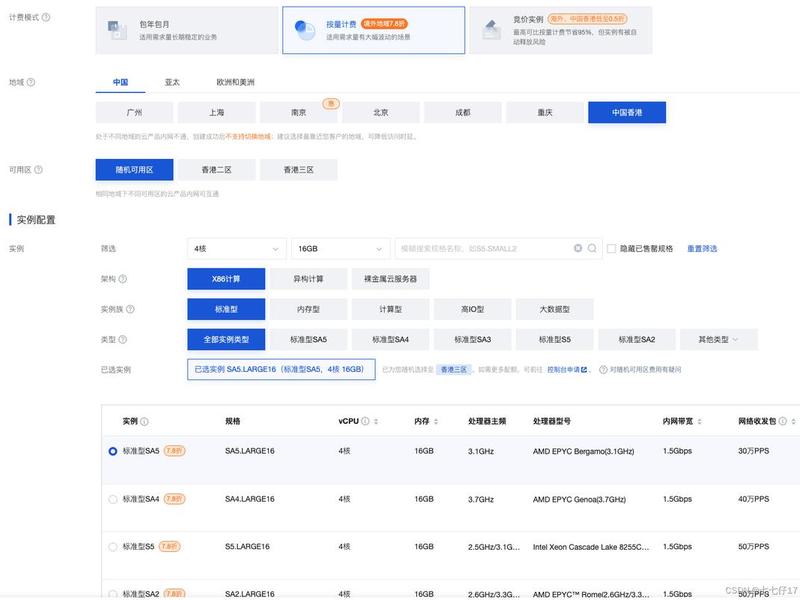
Task: Click SA4.LARGE16 spec cell
Action: pos(249,499)
